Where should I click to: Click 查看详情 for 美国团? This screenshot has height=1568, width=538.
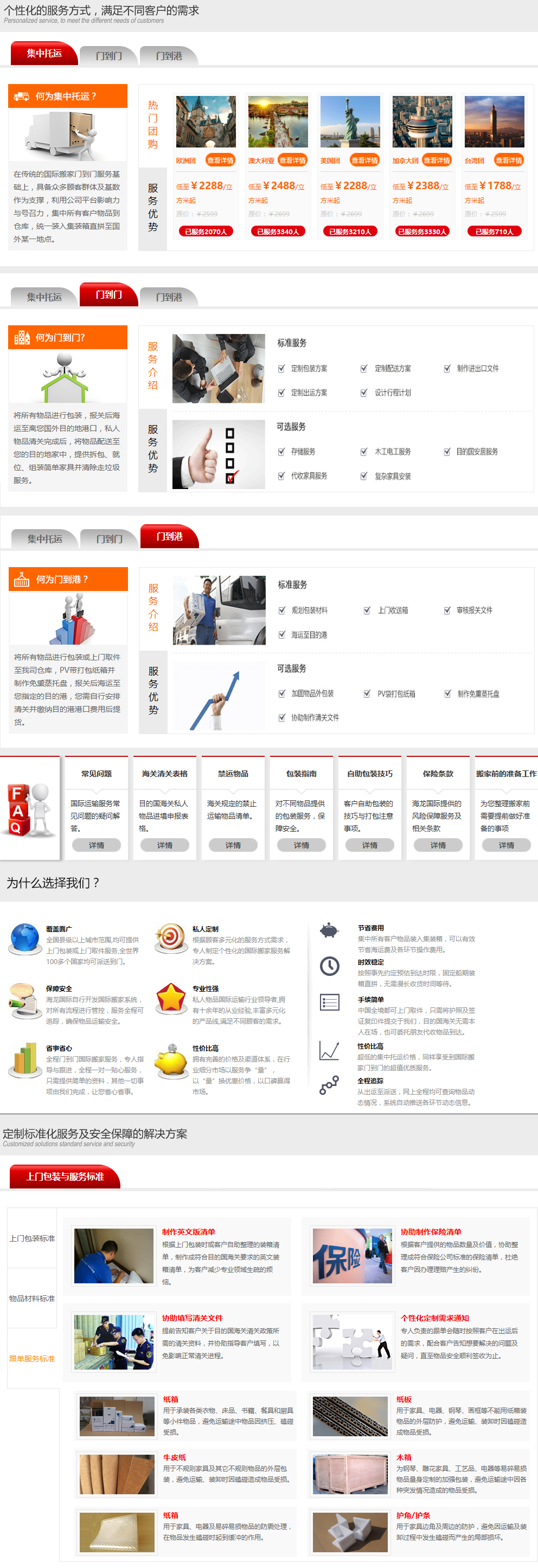(364, 160)
